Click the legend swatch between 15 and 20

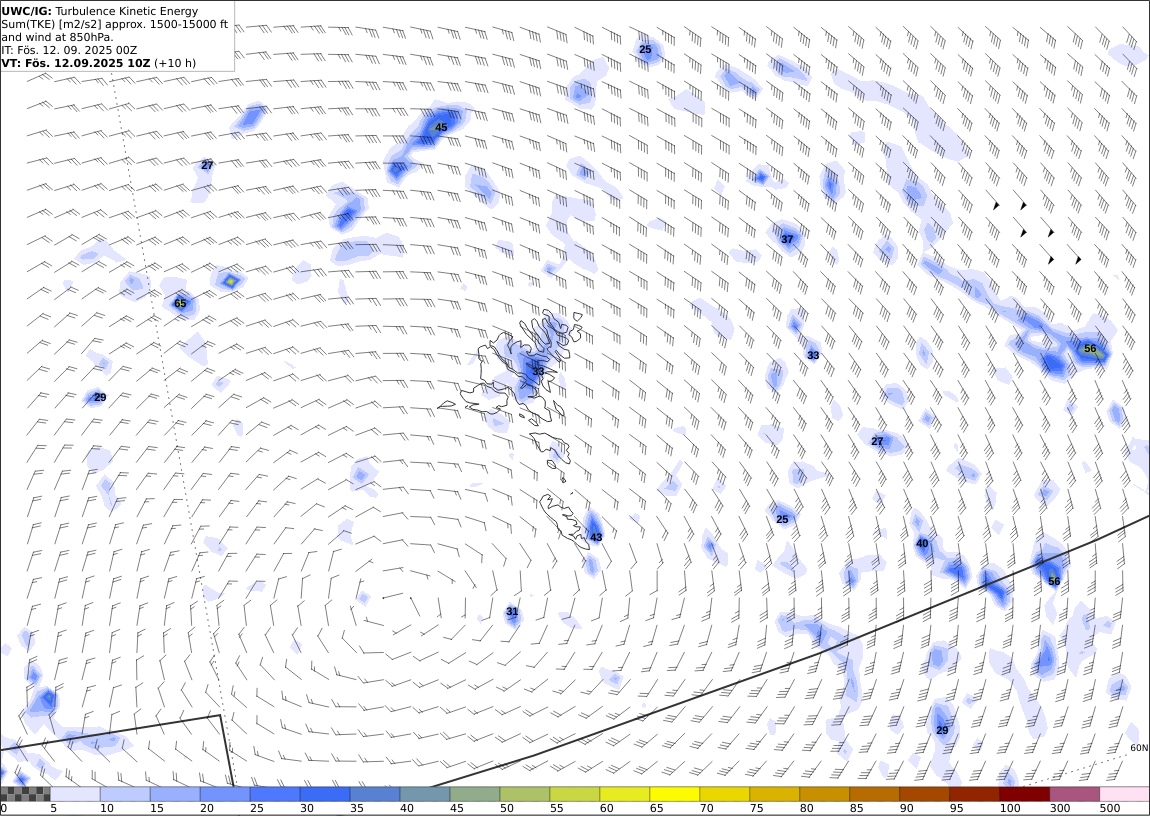pos(175,794)
